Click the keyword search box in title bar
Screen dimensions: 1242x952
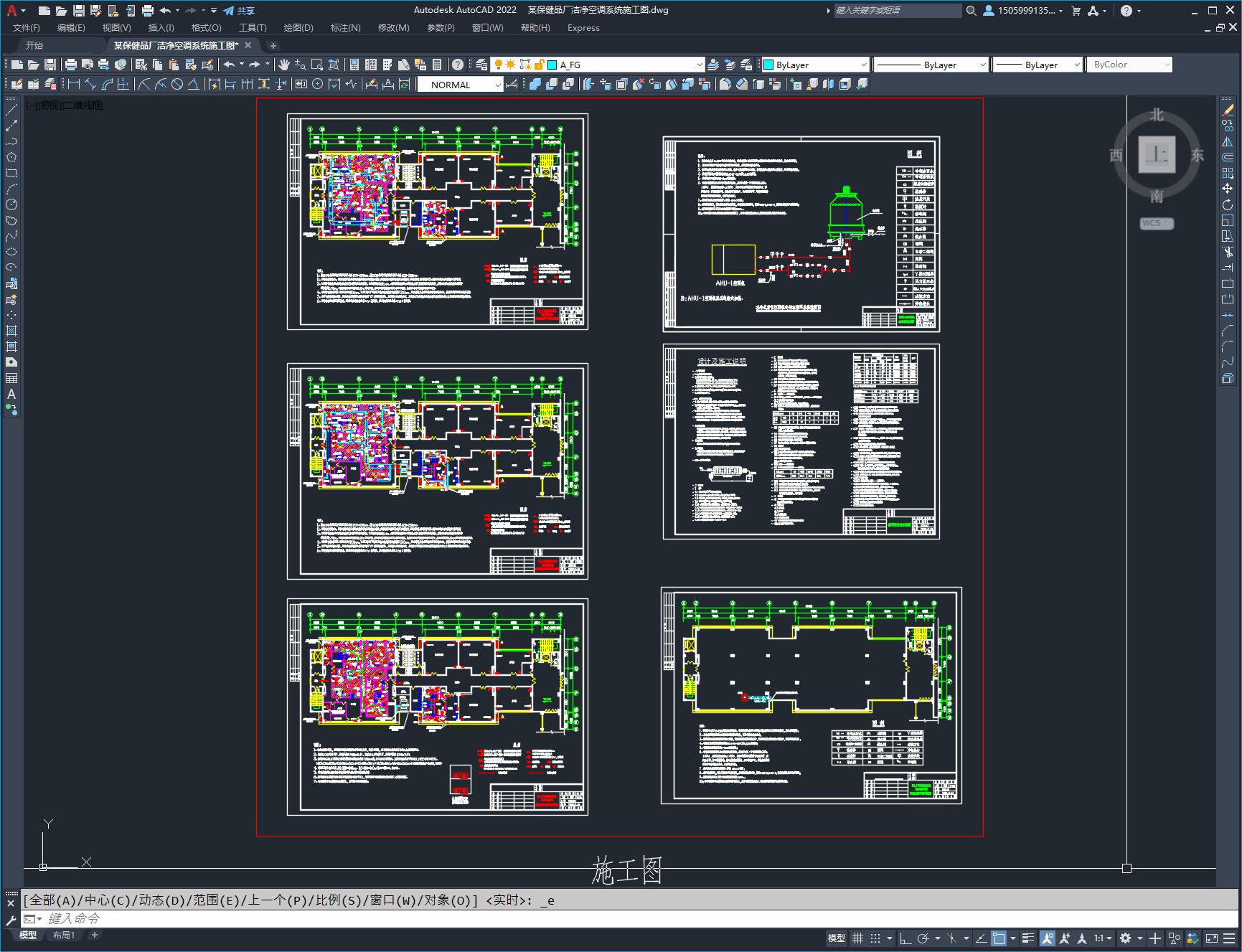click(x=897, y=10)
